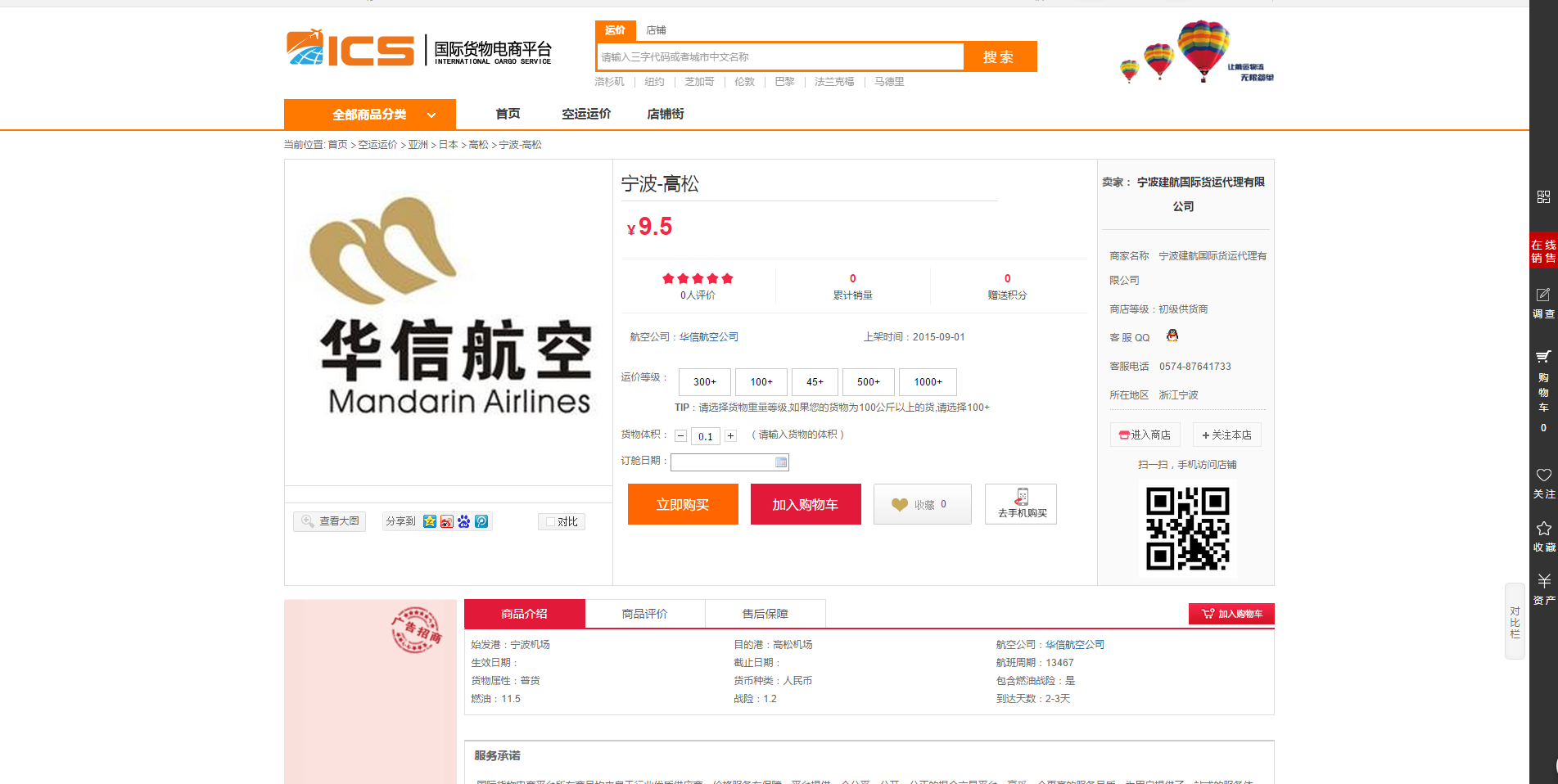Click the store QR code image
The height and width of the screenshot is (784, 1558).
tap(1187, 529)
